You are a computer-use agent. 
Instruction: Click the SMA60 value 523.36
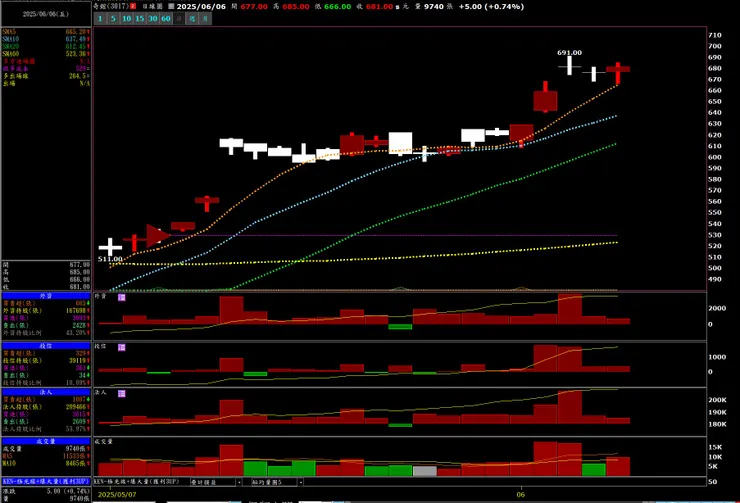coord(77,54)
